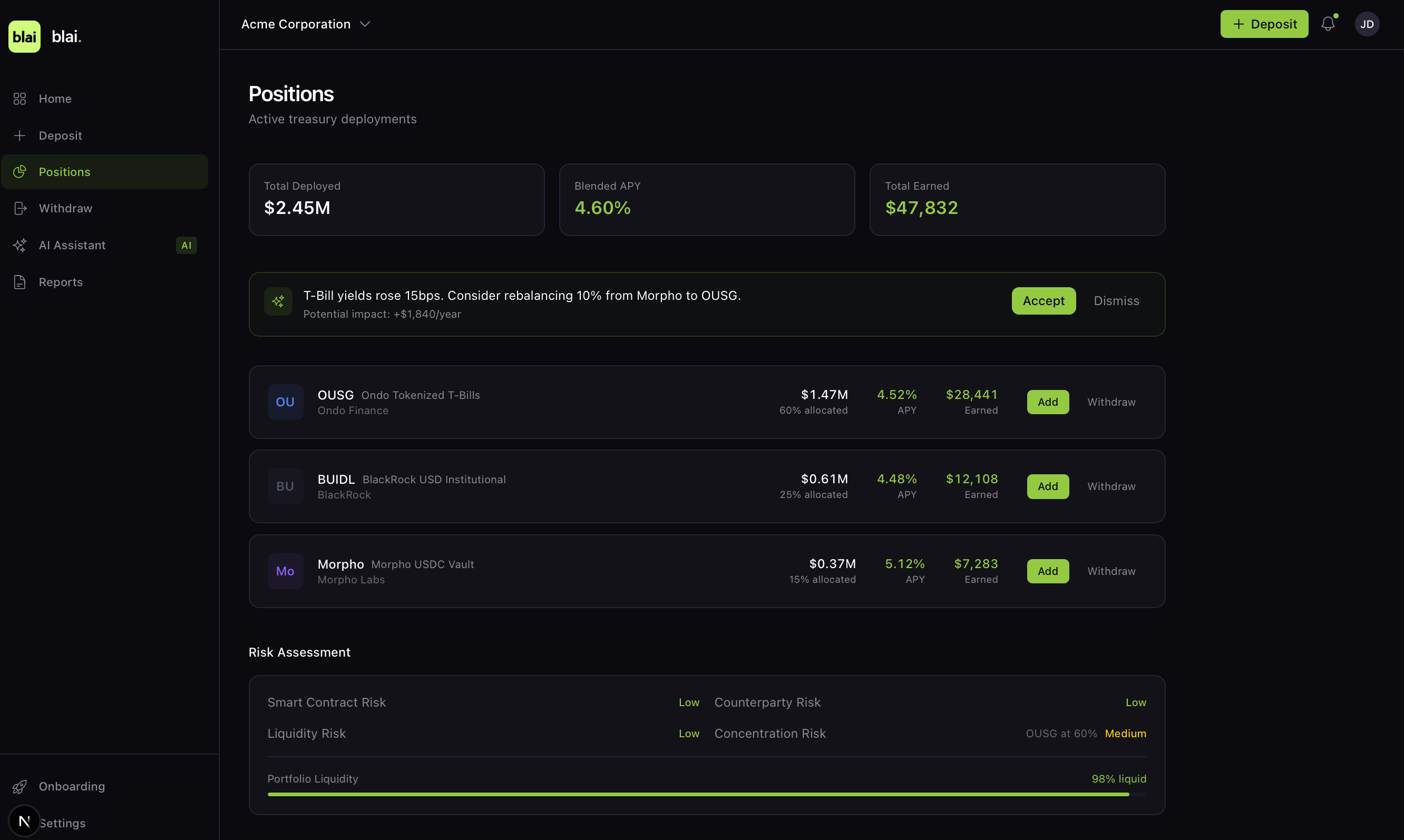Click the Withdraw arrow icon in sidebar

coord(20,208)
